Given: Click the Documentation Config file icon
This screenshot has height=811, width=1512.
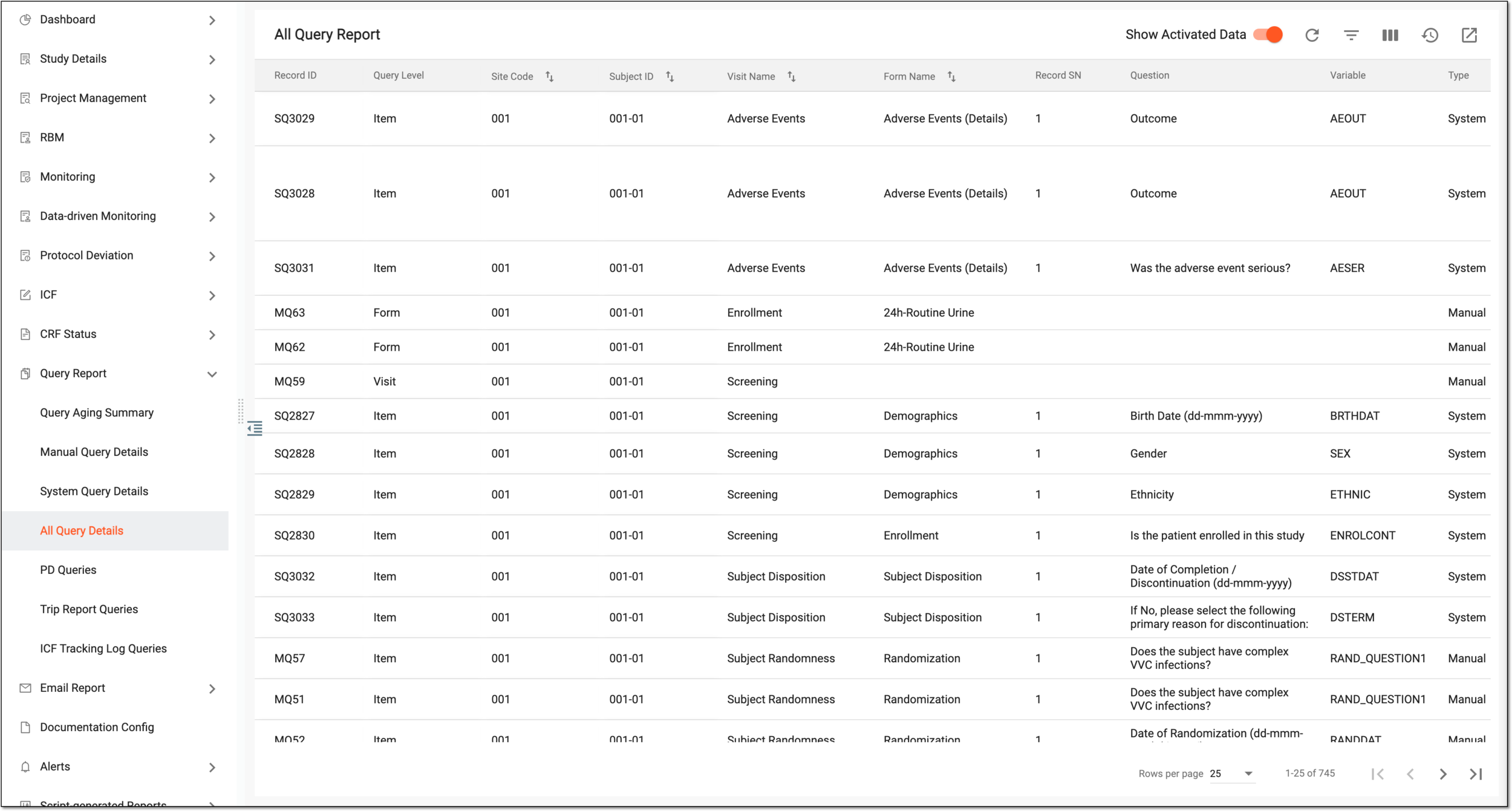Looking at the screenshot, I should (25, 727).
